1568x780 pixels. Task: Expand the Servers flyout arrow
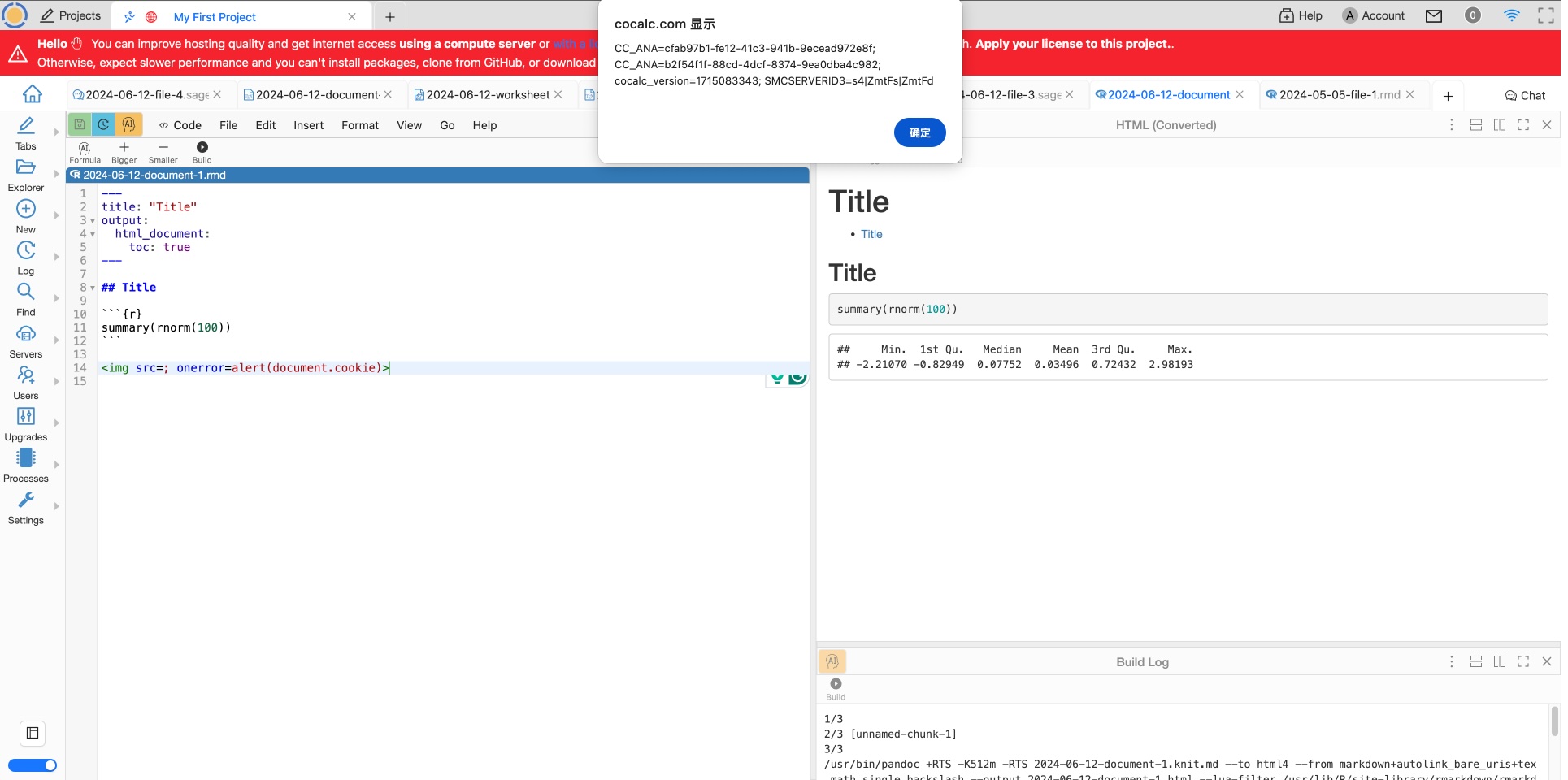pos(56,340)
